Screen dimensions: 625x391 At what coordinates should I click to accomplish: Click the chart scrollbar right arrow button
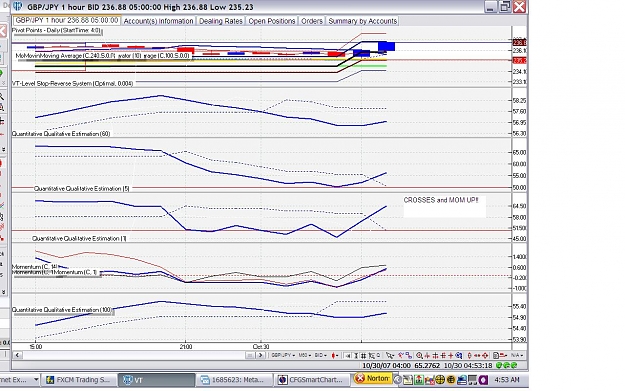[x=261, y=355]
